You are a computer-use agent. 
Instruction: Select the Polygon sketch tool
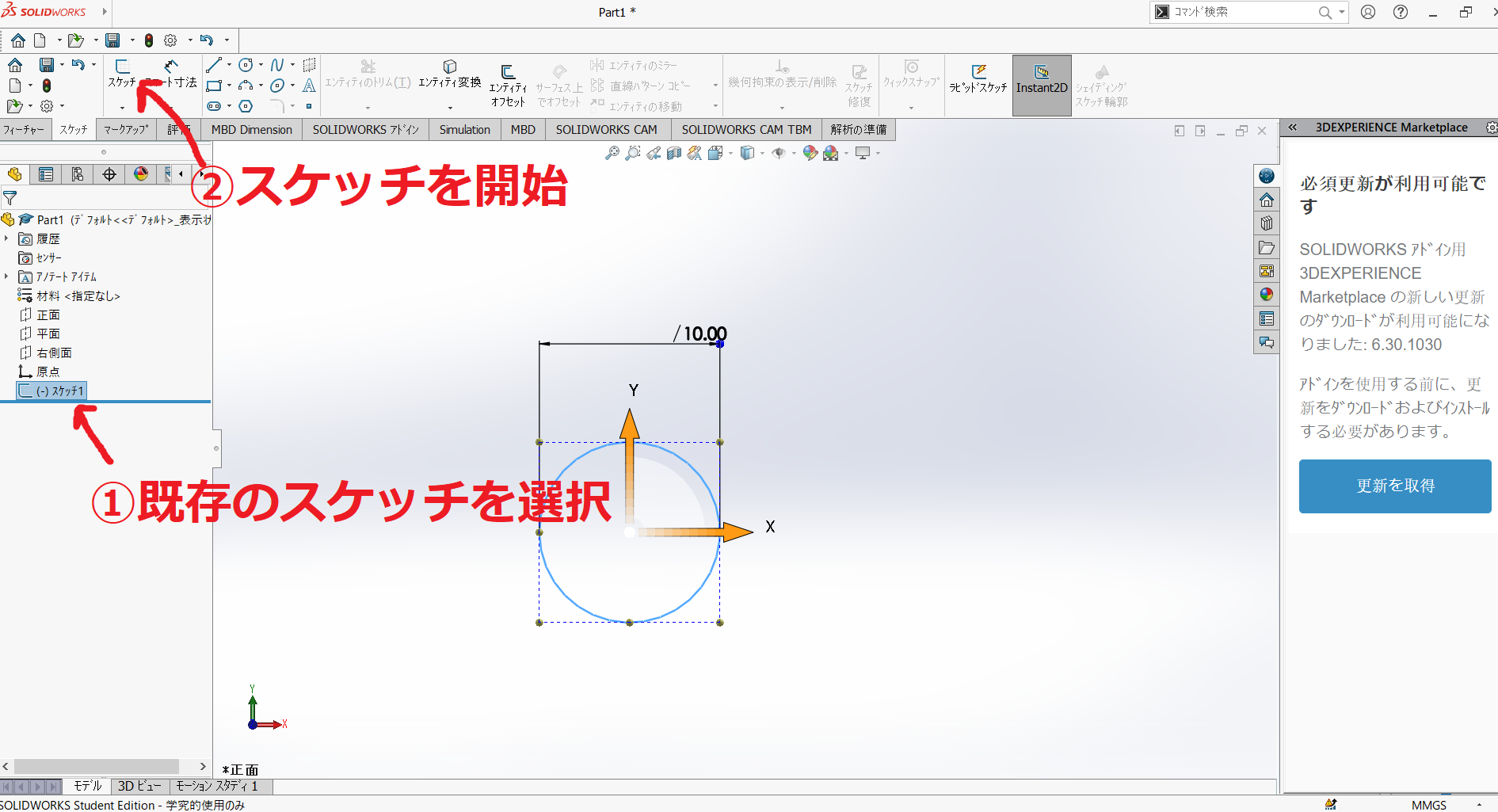tap(246, 106)
